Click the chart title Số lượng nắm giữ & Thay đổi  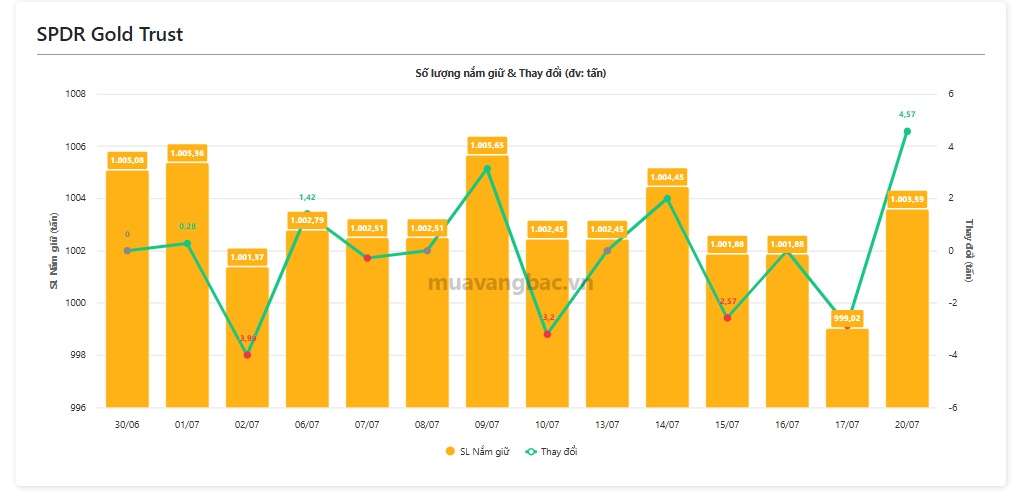511,74
